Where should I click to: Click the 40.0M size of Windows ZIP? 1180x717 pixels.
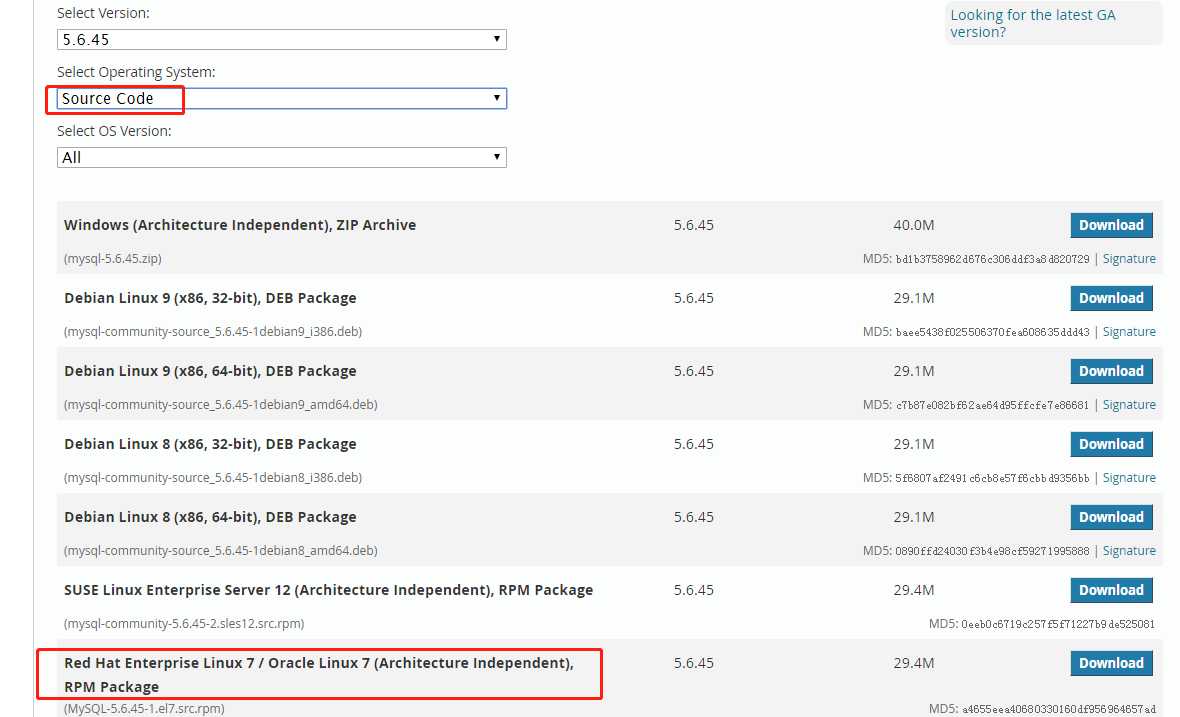tap(914, 225)
